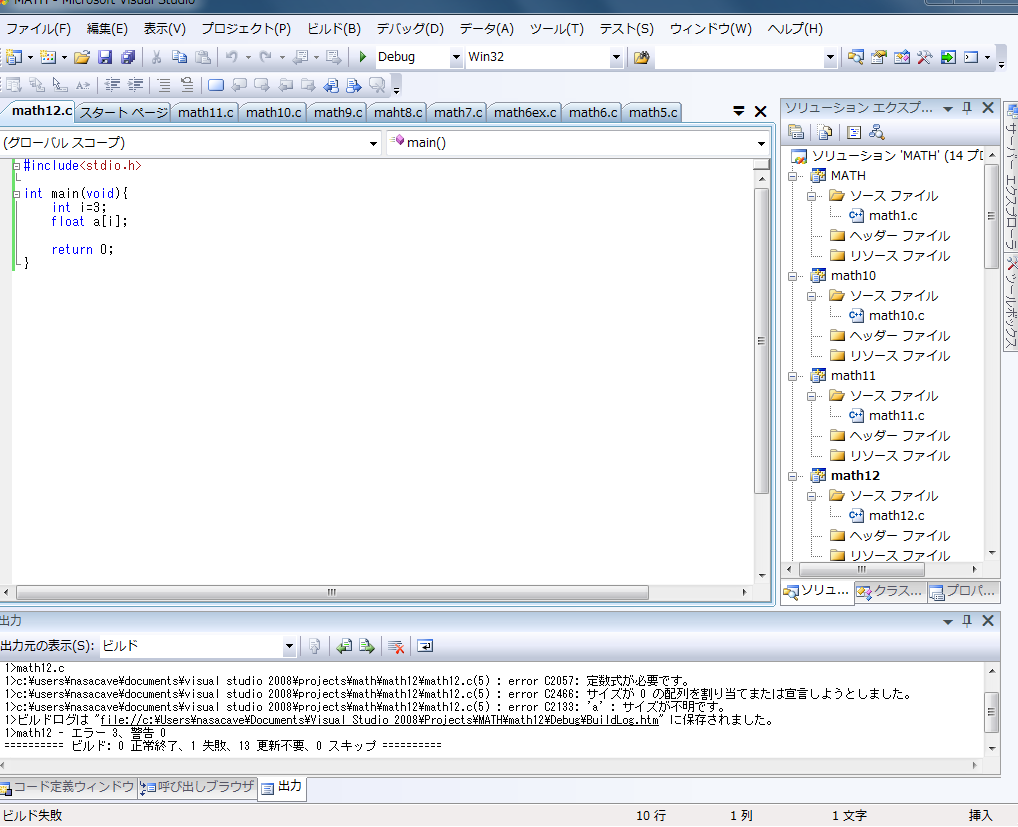This screenshot has height=827, width=1018.
Task: Click the Increase Indent icon
Action: tap(136, 85)
